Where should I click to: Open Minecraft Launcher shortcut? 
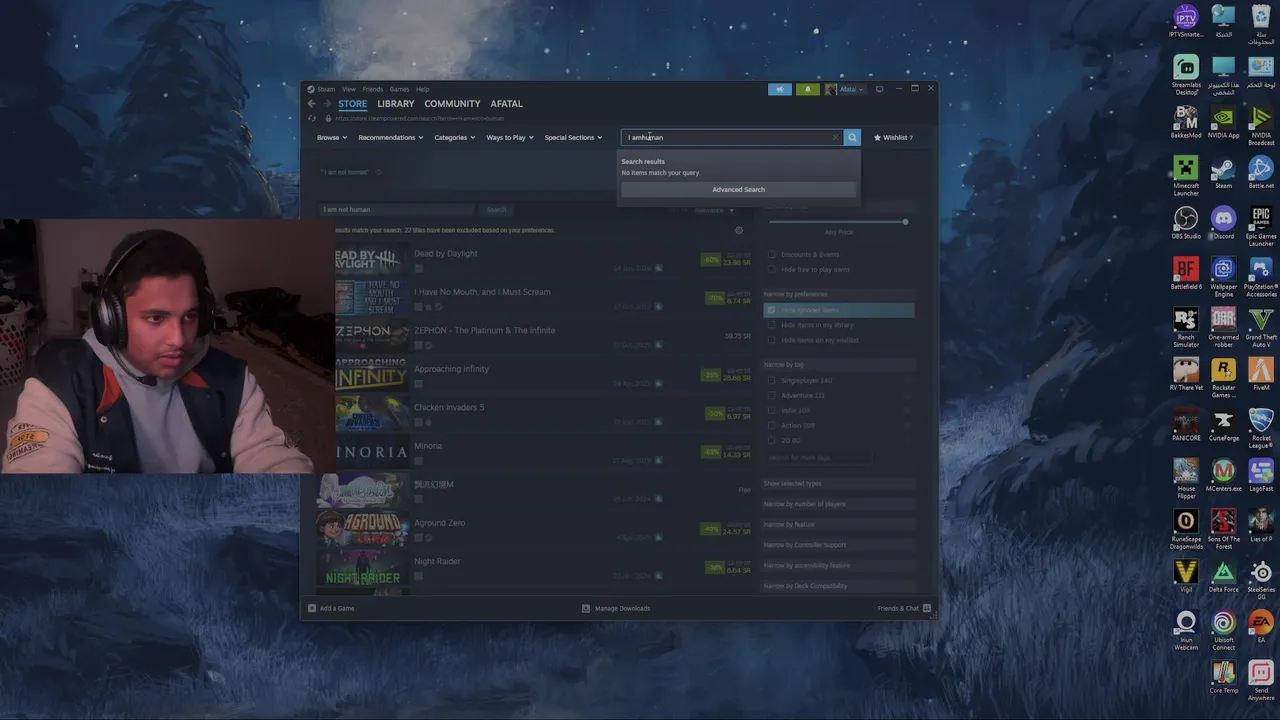click(x=1186, y=176)
